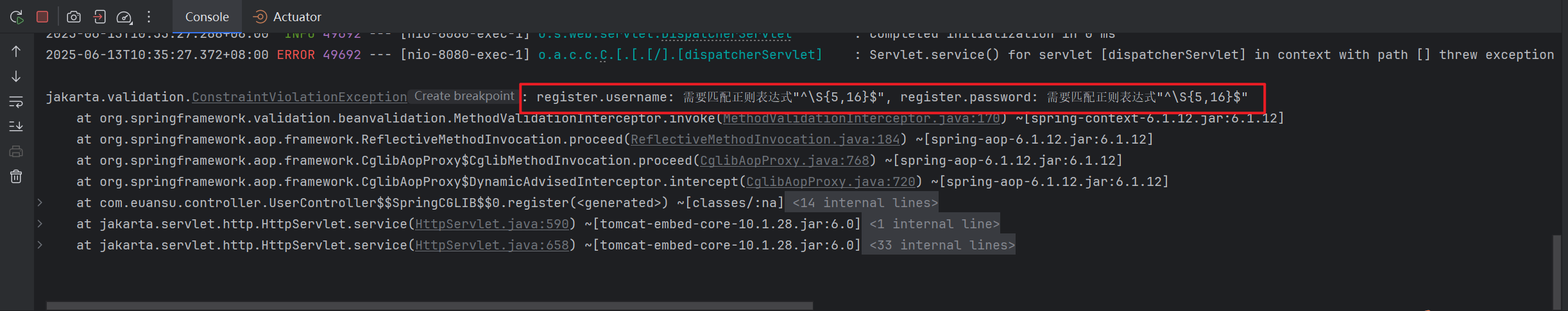This screenshot has width=1568, height=311.
Task: Click the down stack trace arrow
Action: pos(16,76)
